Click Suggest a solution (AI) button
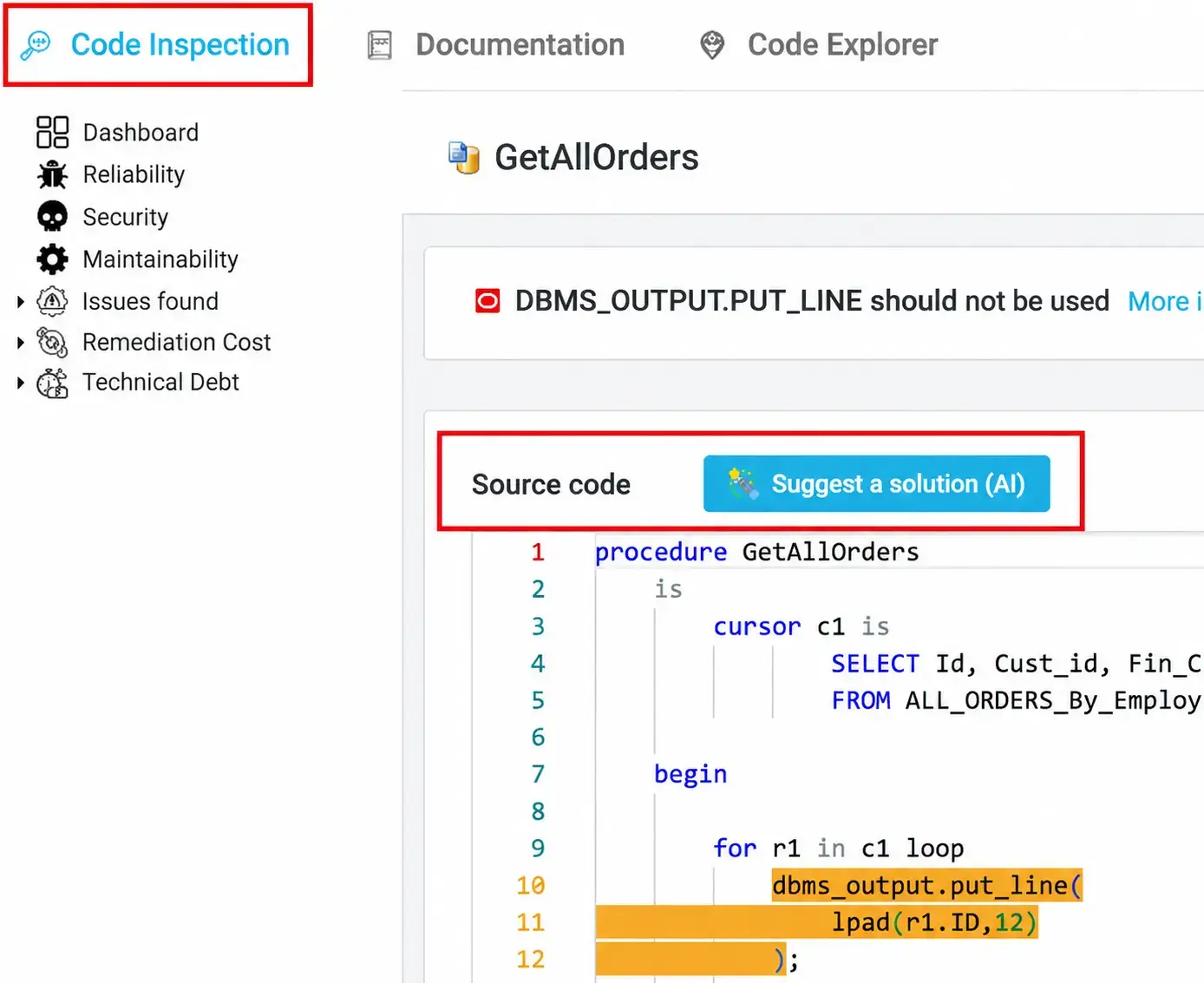1204x983 pixels. click(876, 483)
